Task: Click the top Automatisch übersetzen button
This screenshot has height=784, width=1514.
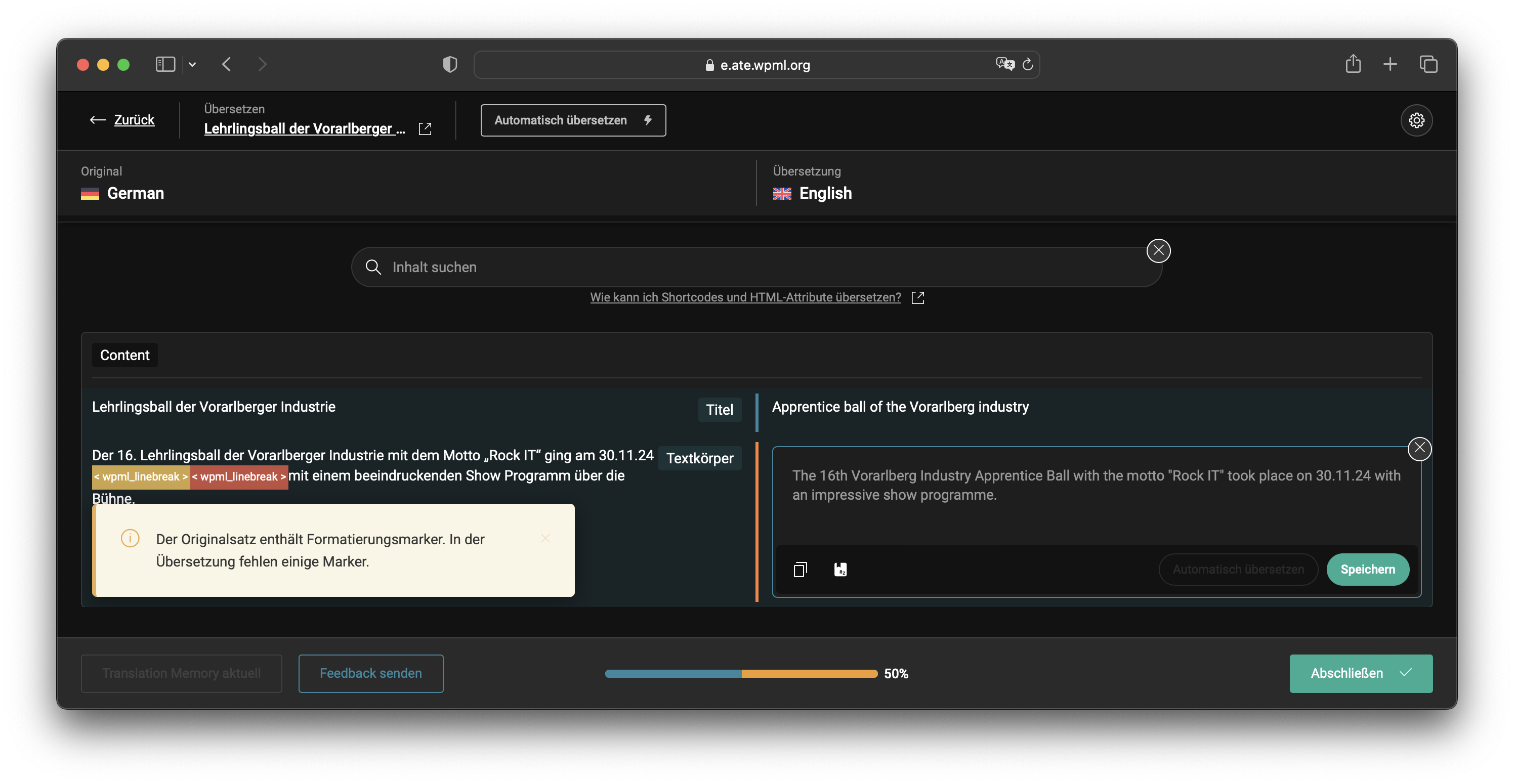Action: 573,120
